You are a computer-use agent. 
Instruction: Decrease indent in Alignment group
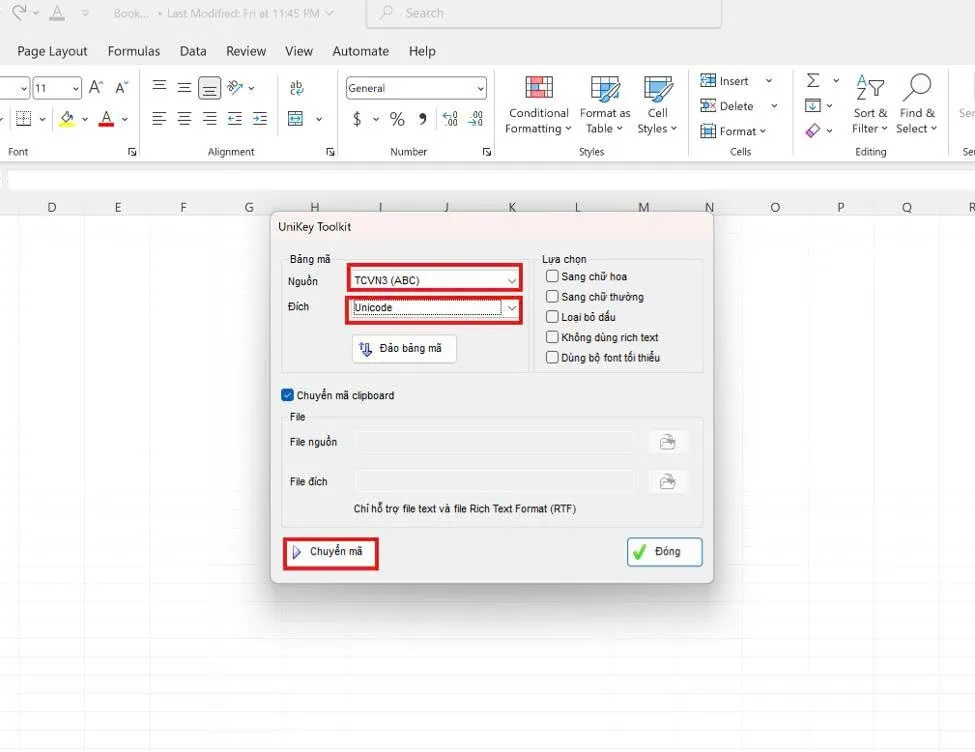click(234, 118)
